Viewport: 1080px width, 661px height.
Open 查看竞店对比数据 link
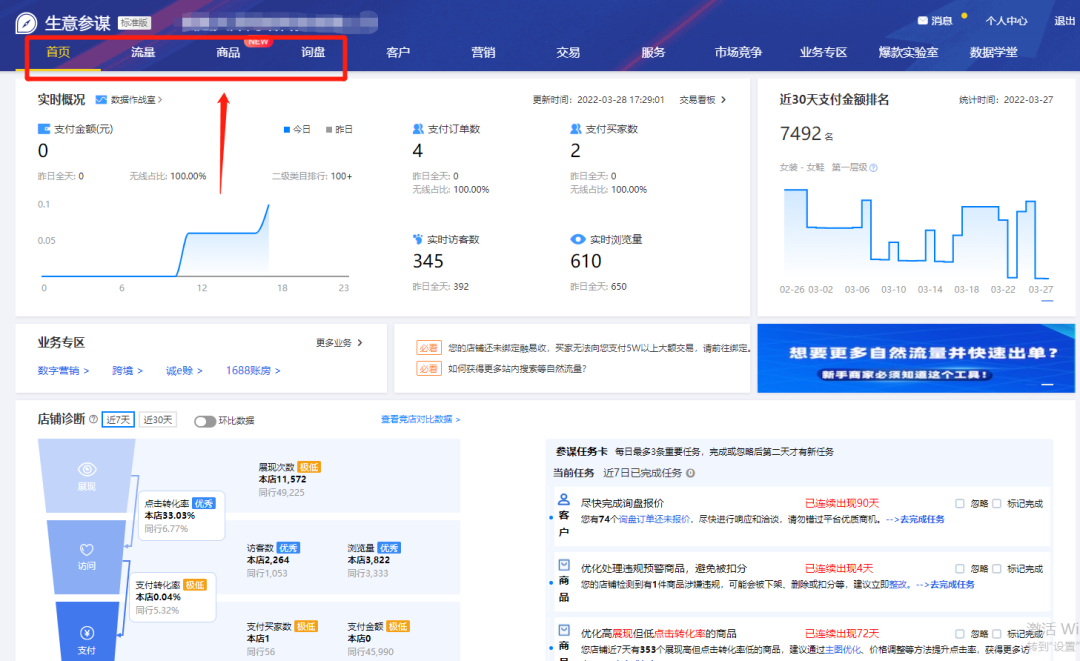[x=420, y=419]
